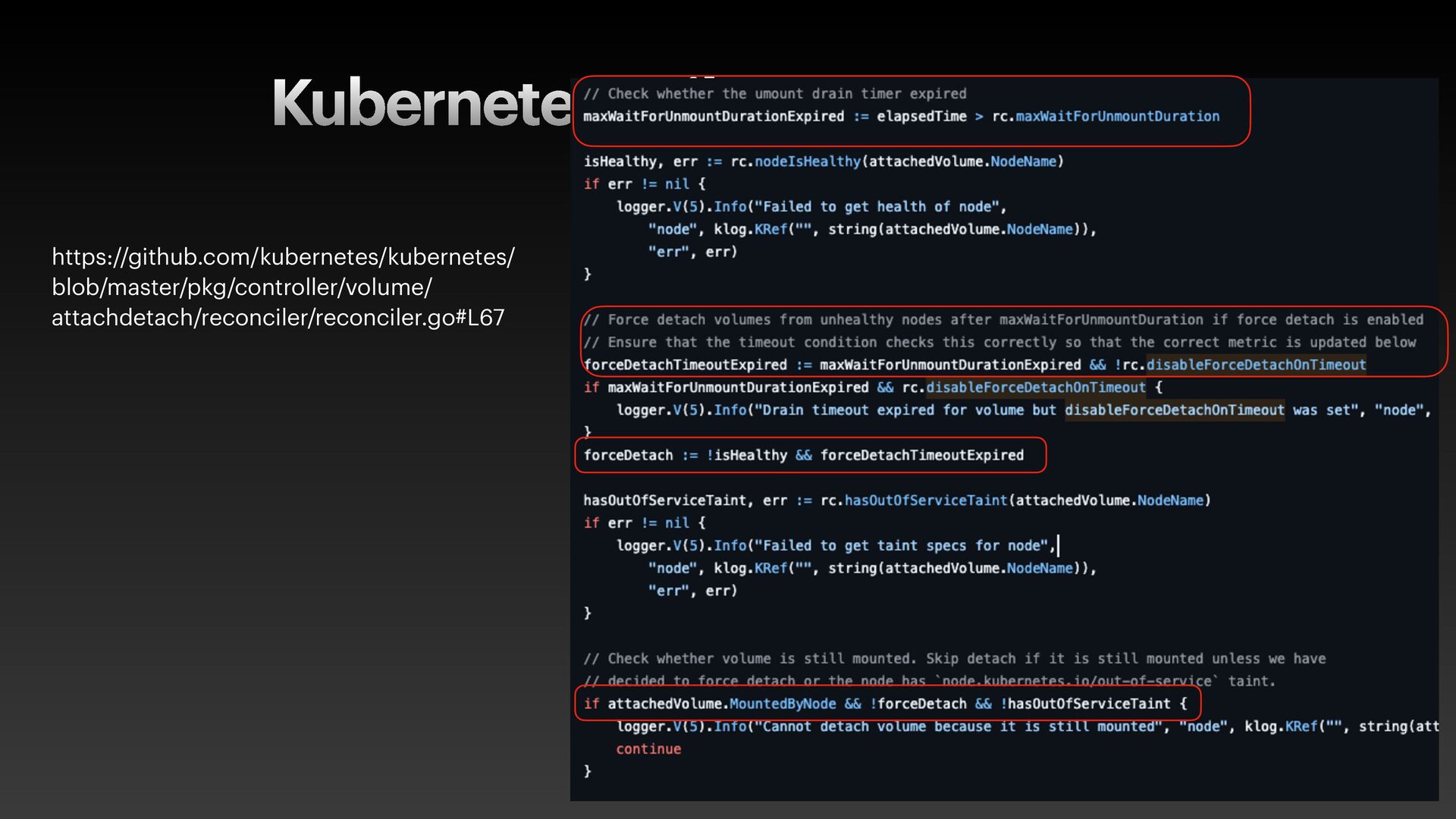Click the 'Failed to get health of node' string

pos(878,207)
